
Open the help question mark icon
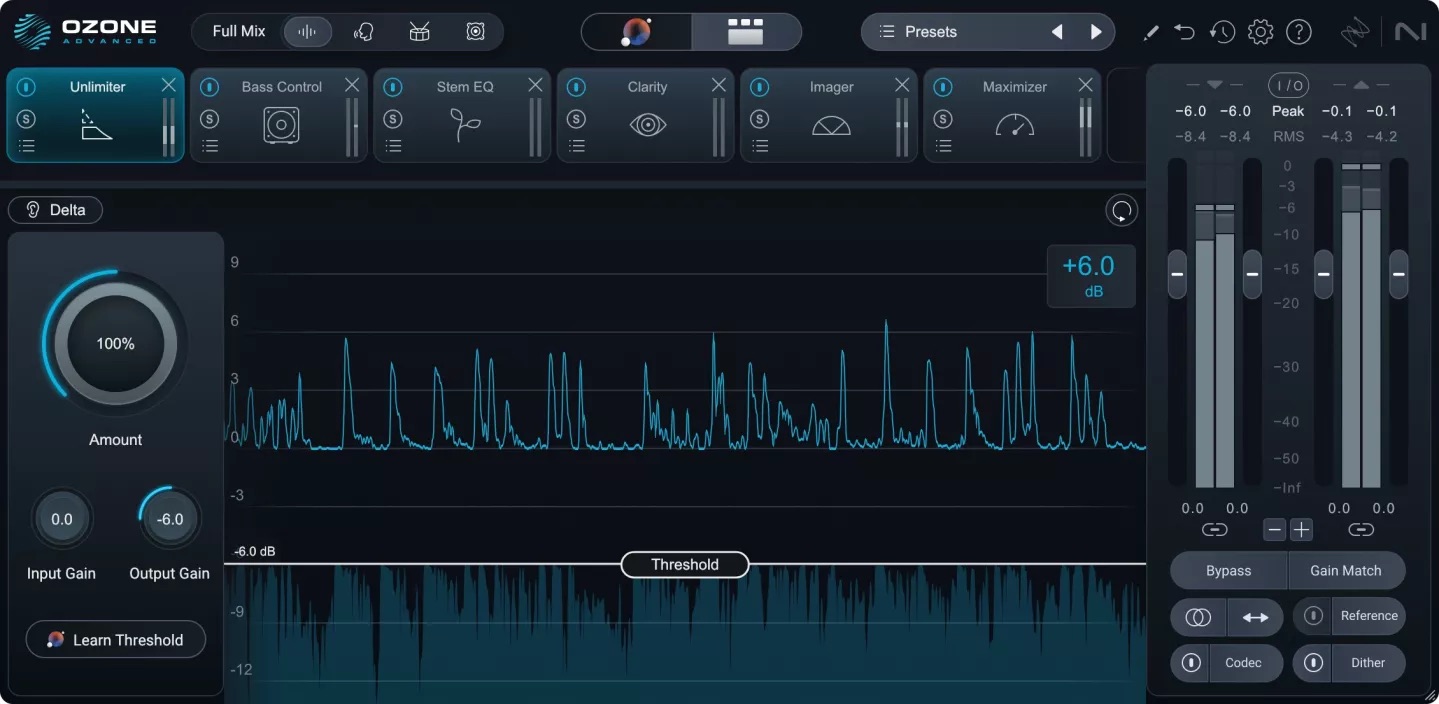[x=1298, y=32]
